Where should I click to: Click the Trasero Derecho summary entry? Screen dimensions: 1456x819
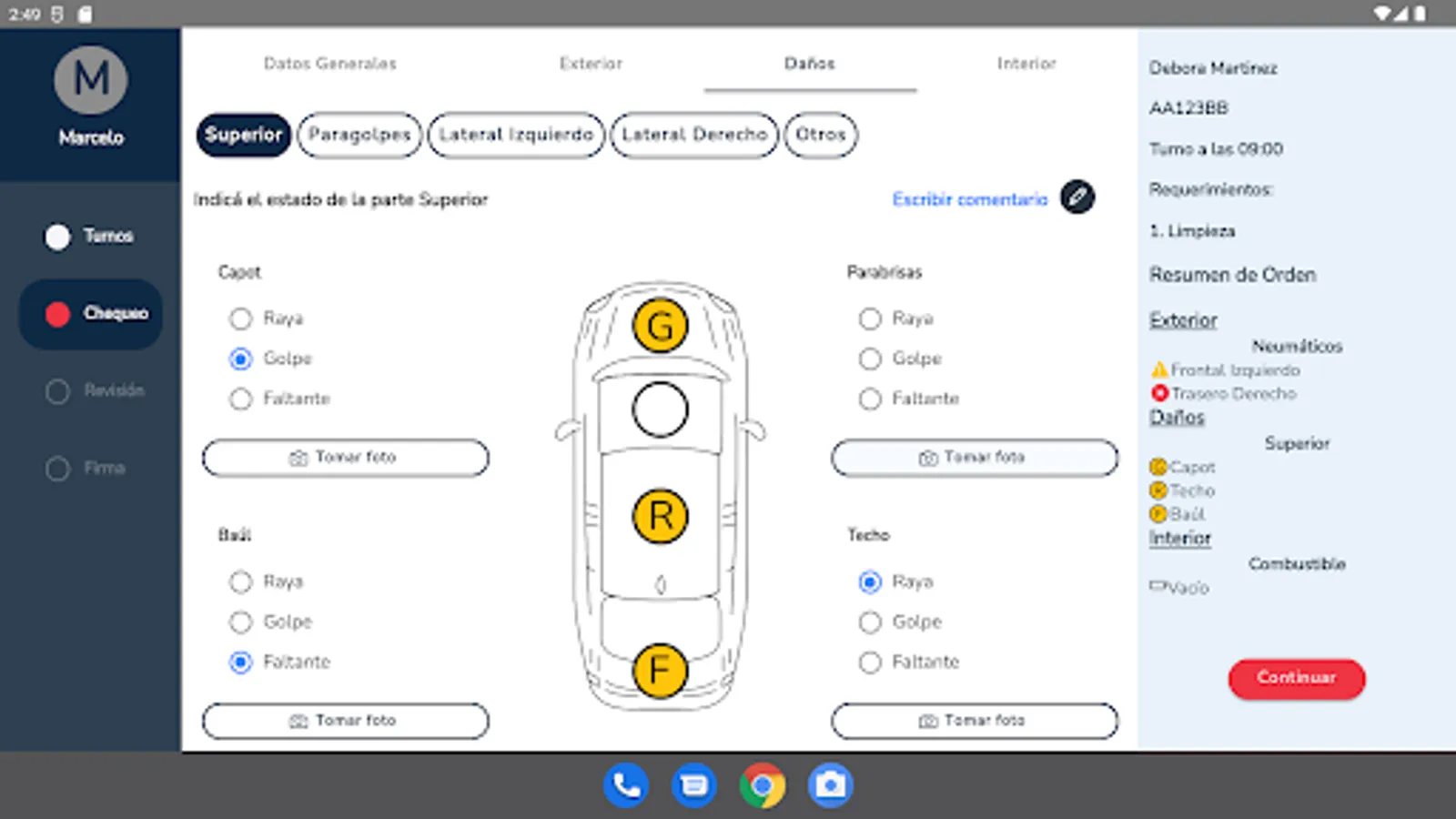pos(1233,393)
